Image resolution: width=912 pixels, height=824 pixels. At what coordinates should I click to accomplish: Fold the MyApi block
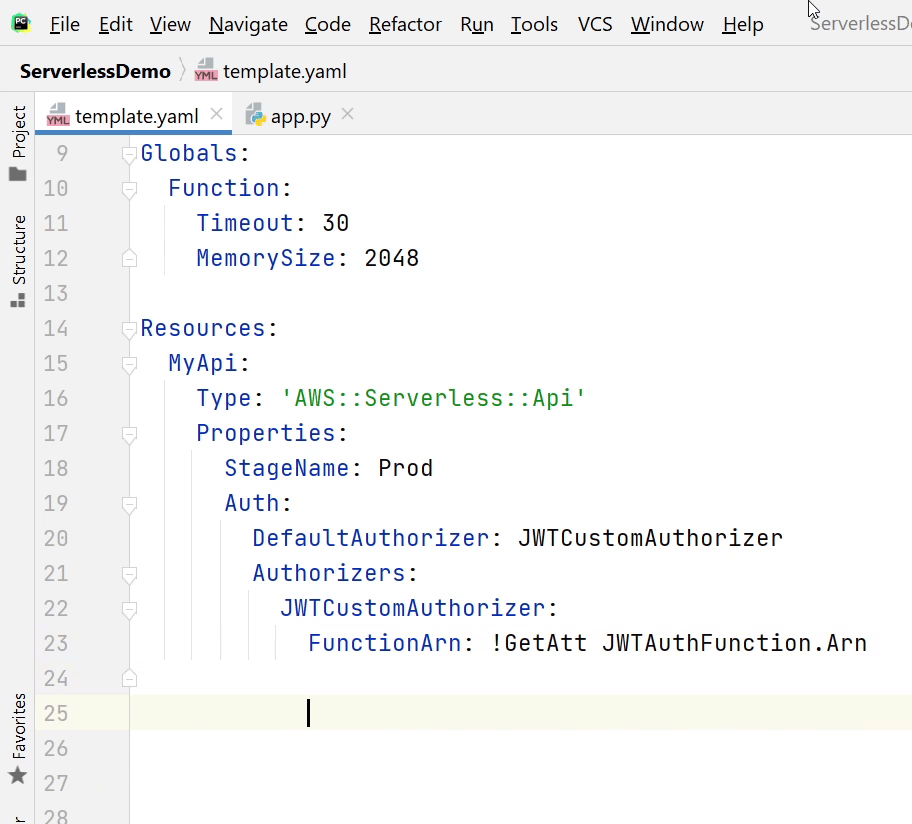[129, 364]
